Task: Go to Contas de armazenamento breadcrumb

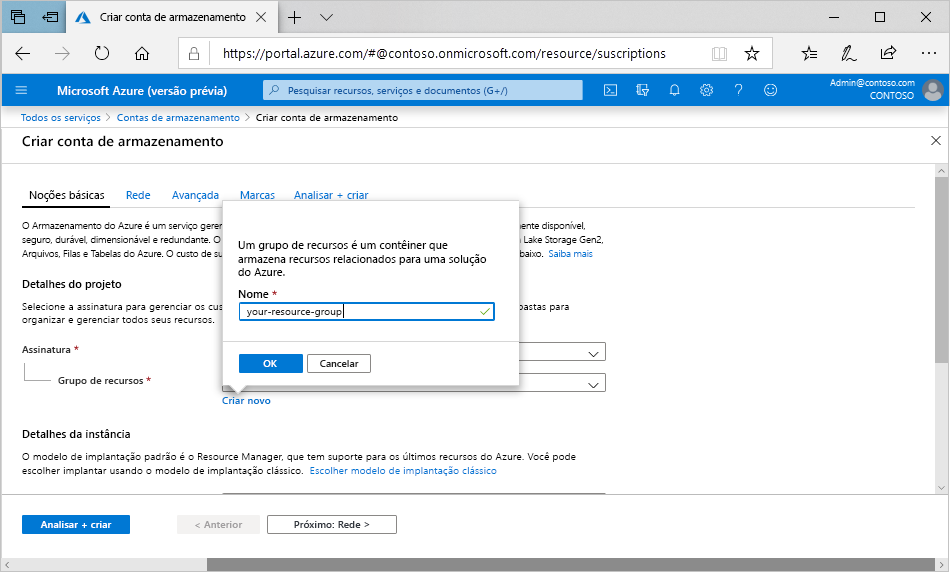Action: point(178,118)
